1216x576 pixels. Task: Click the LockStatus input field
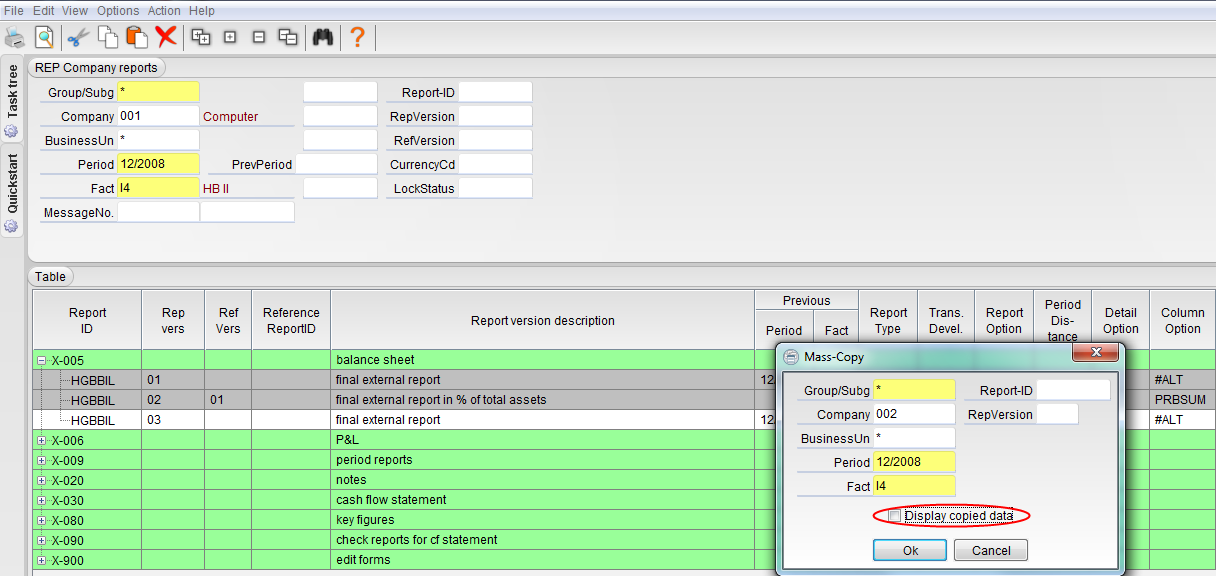(495, 188)
